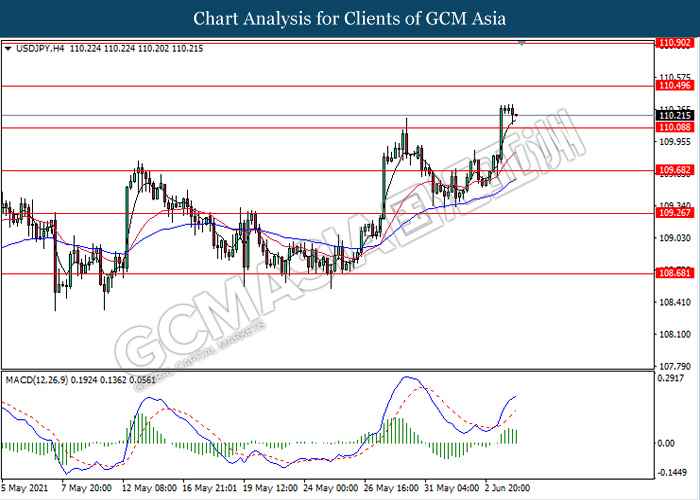Click the -0.1449 MACD scale value

[672, 472]
